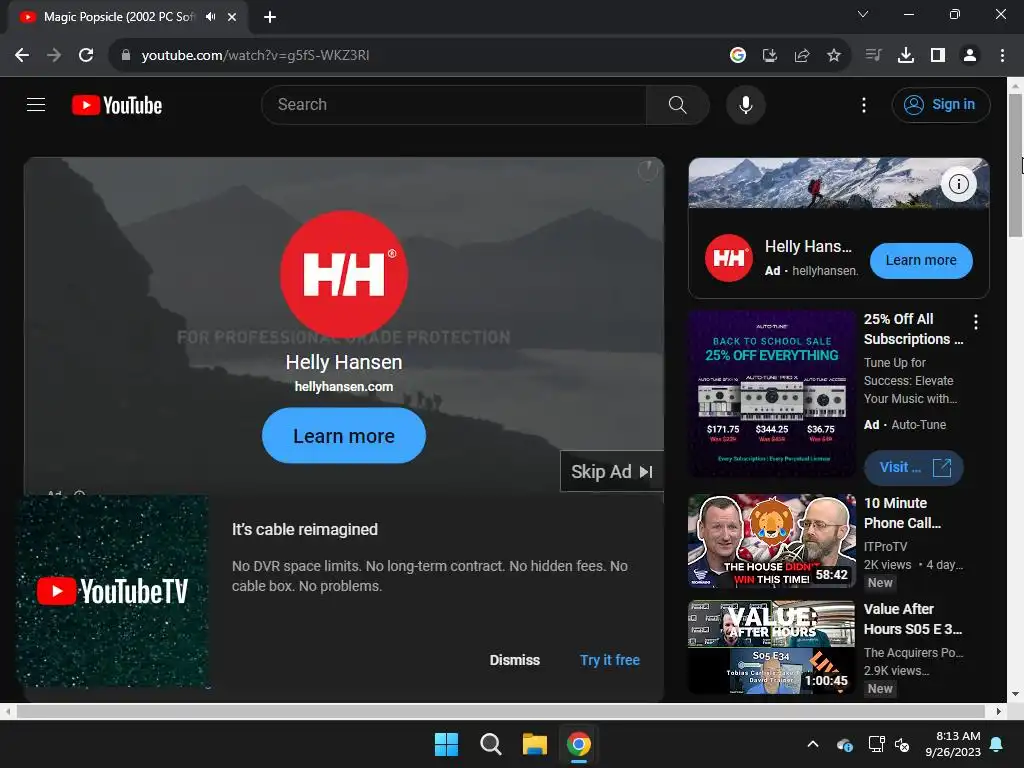Mute the tab via its speaker icon
Image resolution: width=1024 pixels, height=768 pixels.
click(x=210, y=16)
